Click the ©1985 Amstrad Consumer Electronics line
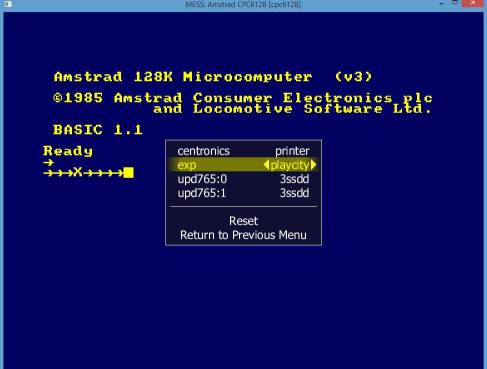 pyautogui.click(x=243, y=98)
